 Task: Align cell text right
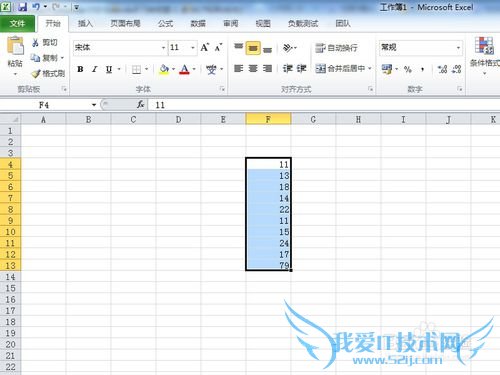click(267, 69)
